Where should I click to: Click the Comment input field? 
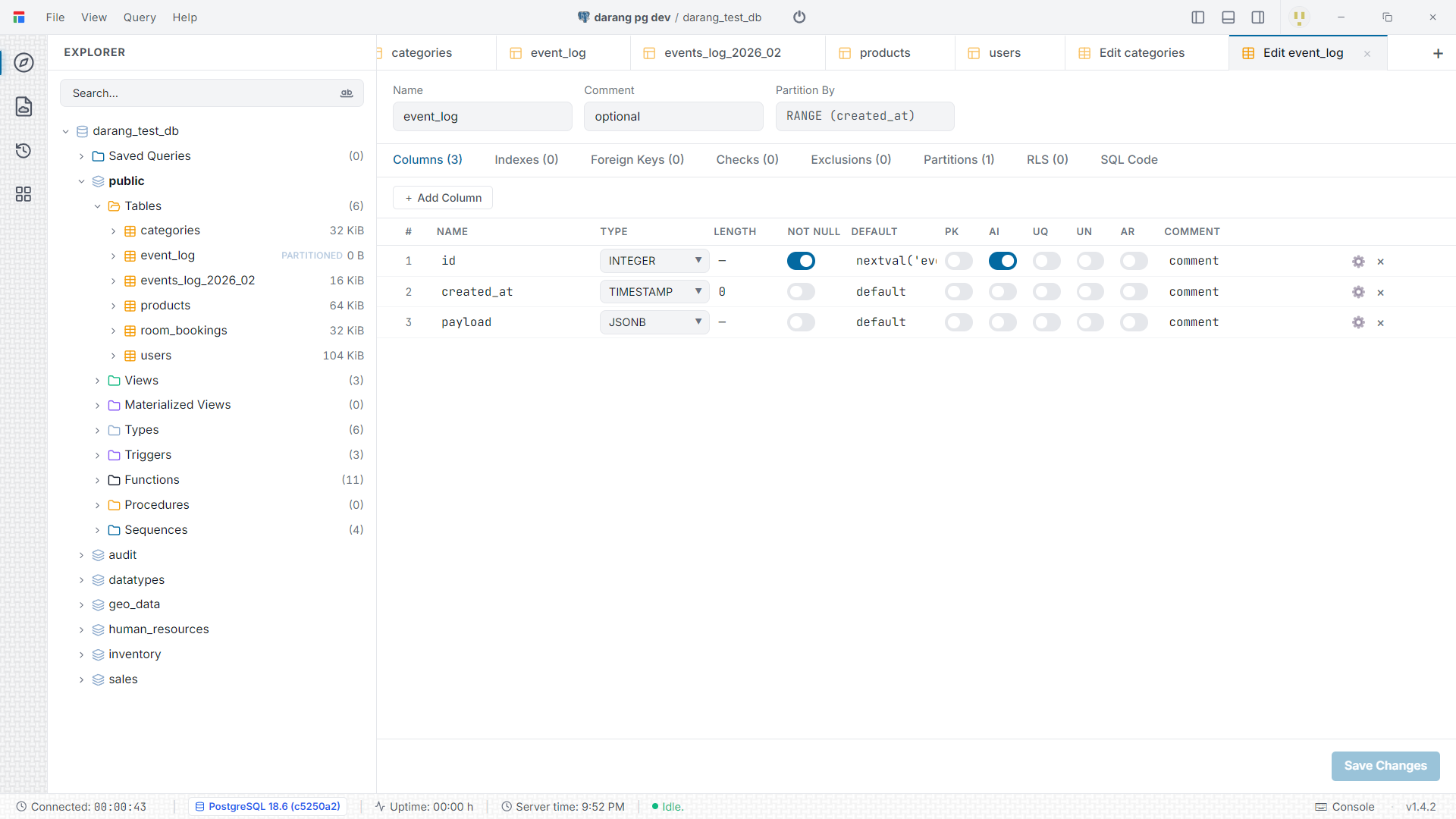point(673,117)
